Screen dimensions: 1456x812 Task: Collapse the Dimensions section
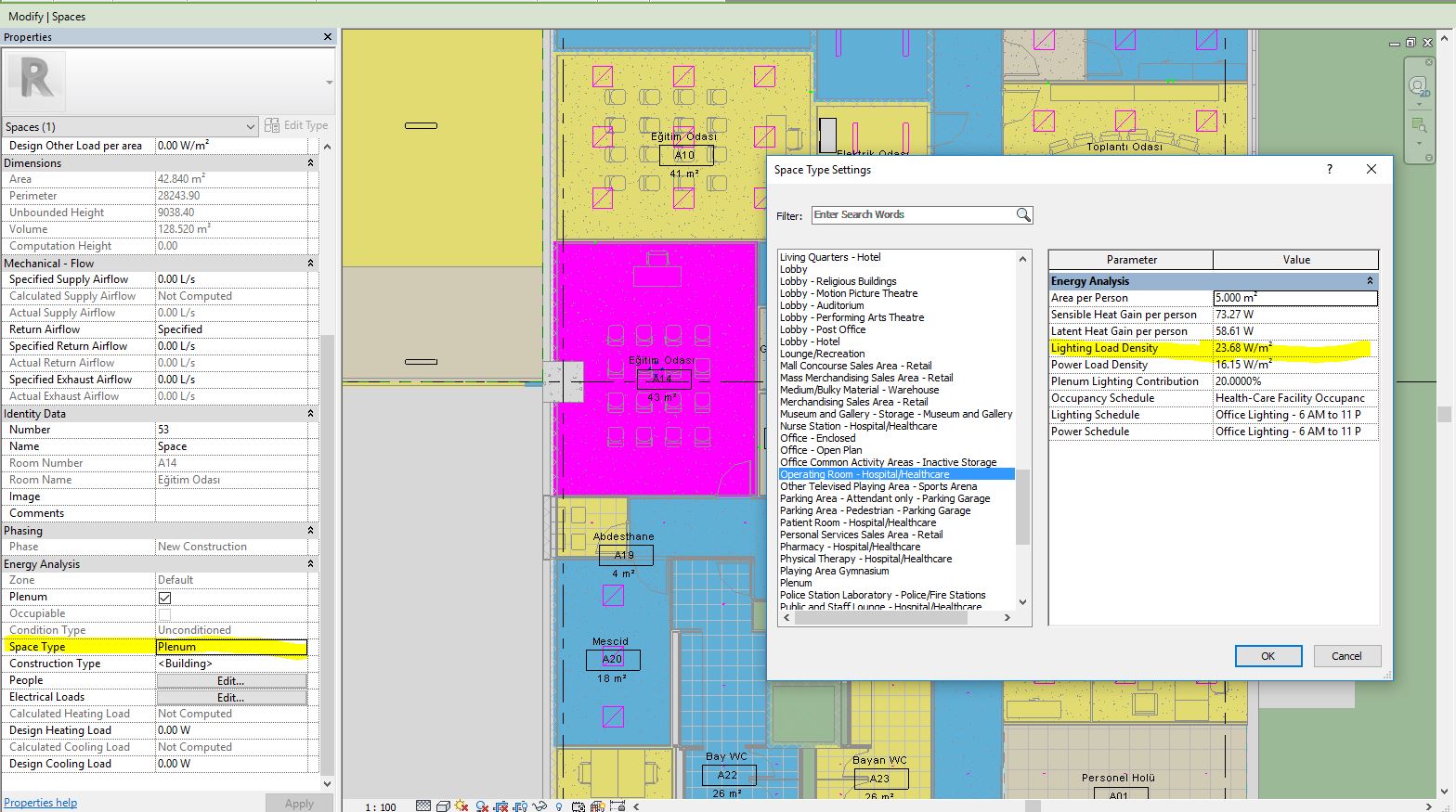pos(310,163)
